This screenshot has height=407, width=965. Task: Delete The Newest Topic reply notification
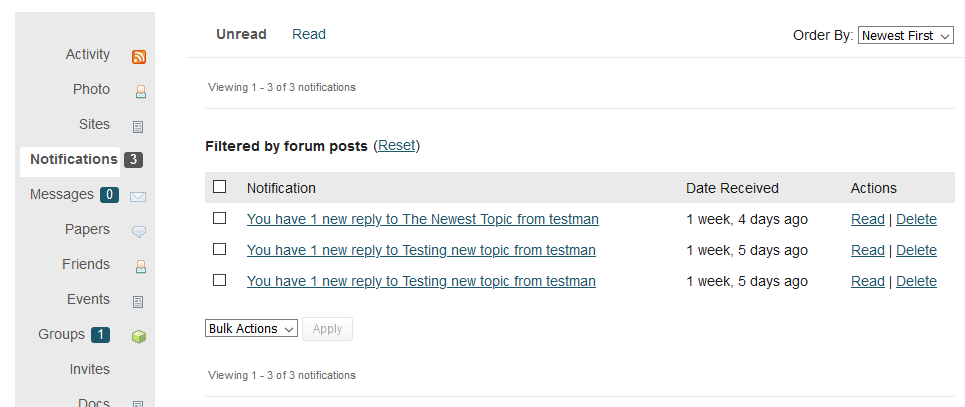point(916,219)
